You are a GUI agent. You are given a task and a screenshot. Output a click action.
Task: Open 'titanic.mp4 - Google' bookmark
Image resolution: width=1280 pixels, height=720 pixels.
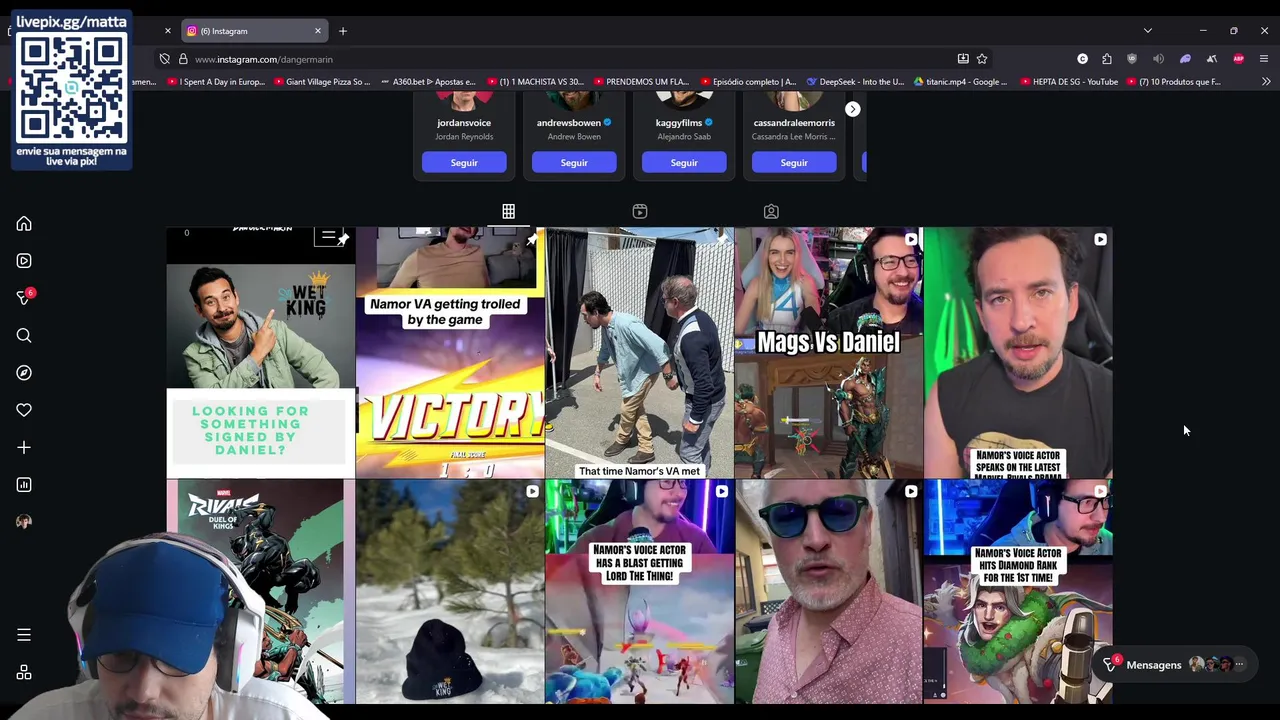961,82
